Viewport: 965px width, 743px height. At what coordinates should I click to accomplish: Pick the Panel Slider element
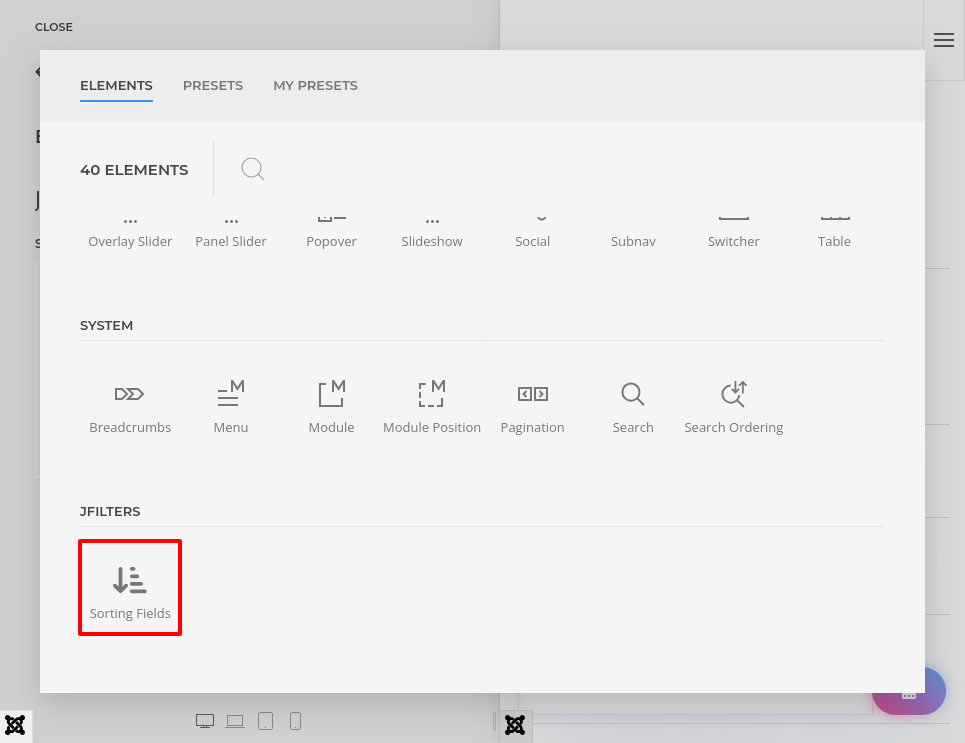pyautogui.click(x=231, y=233)
